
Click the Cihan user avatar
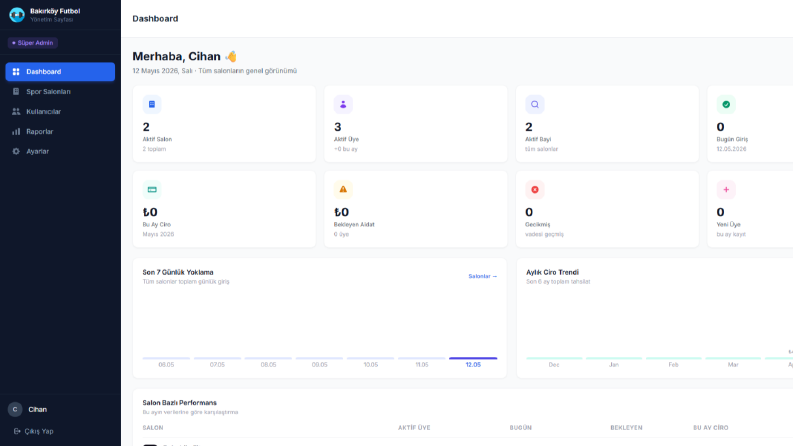click(x=15, y=409)
